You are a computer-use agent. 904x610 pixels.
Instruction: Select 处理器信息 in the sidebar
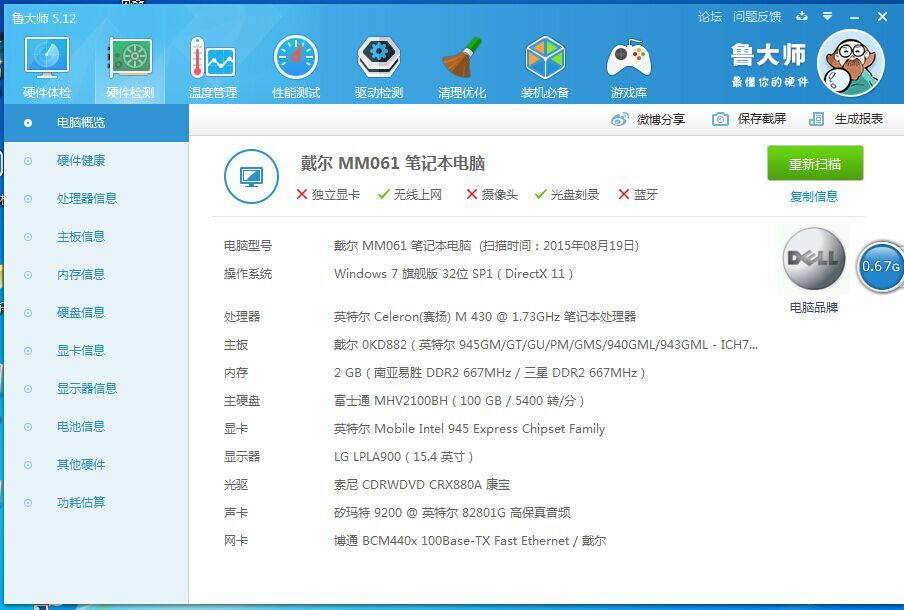tap(87, 199)
